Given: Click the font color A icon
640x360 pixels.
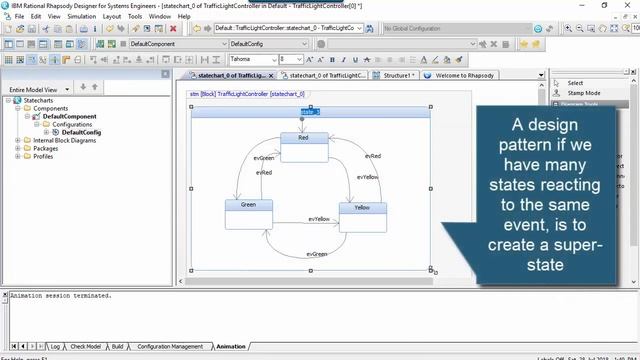Looking at the screenshot, I should point(424,60).
